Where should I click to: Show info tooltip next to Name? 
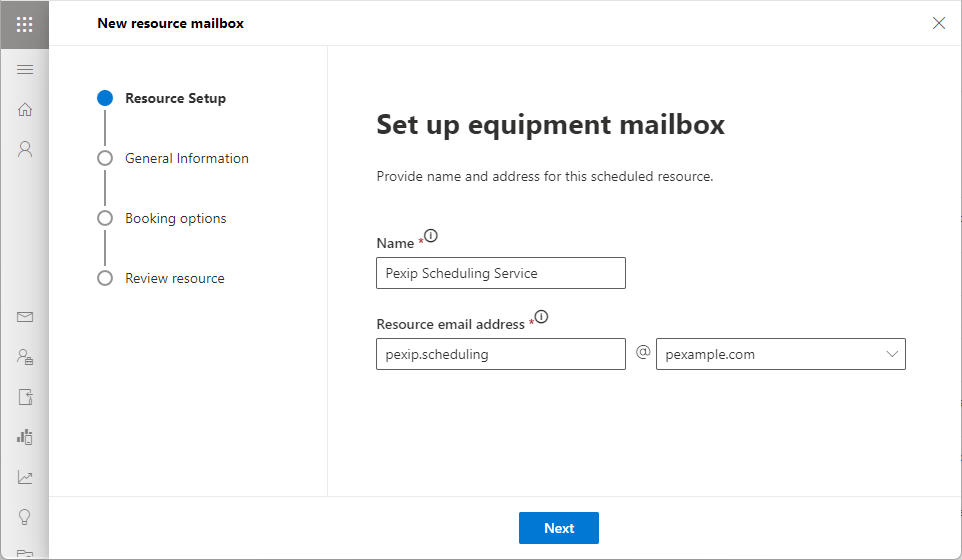click(x=431, y=237)
